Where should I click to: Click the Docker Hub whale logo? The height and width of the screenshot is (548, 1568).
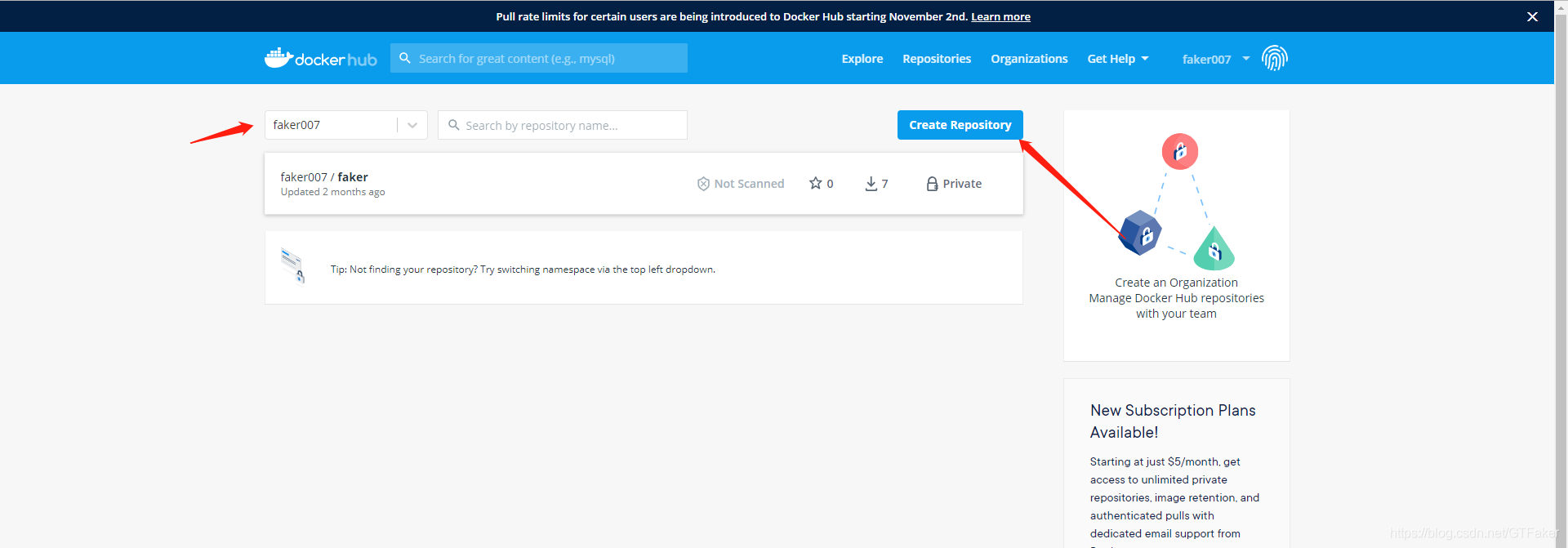(320, 58)
